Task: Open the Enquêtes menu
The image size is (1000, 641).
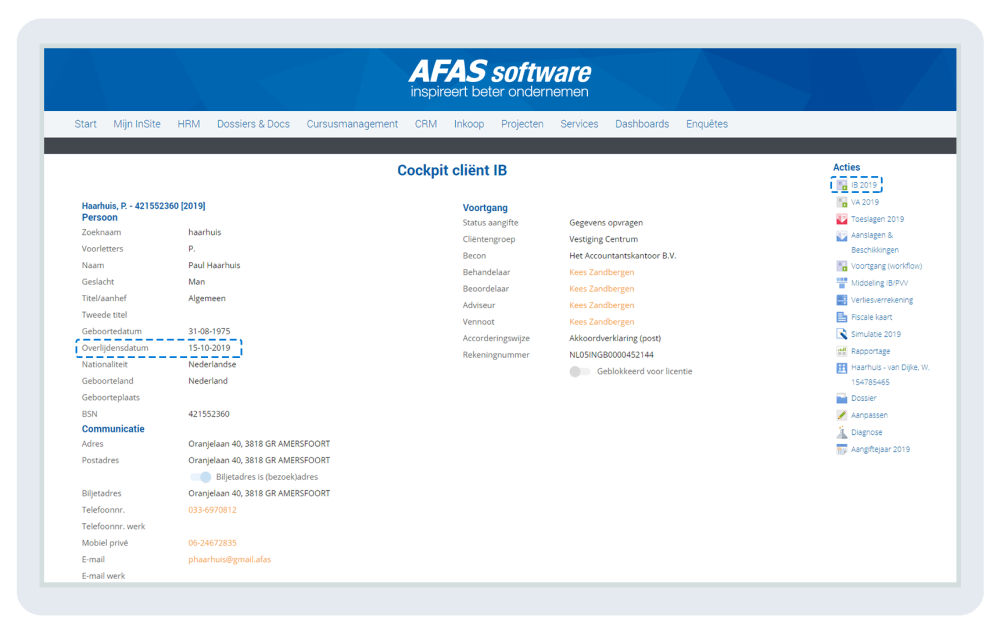Action: (x=707, y=124)
